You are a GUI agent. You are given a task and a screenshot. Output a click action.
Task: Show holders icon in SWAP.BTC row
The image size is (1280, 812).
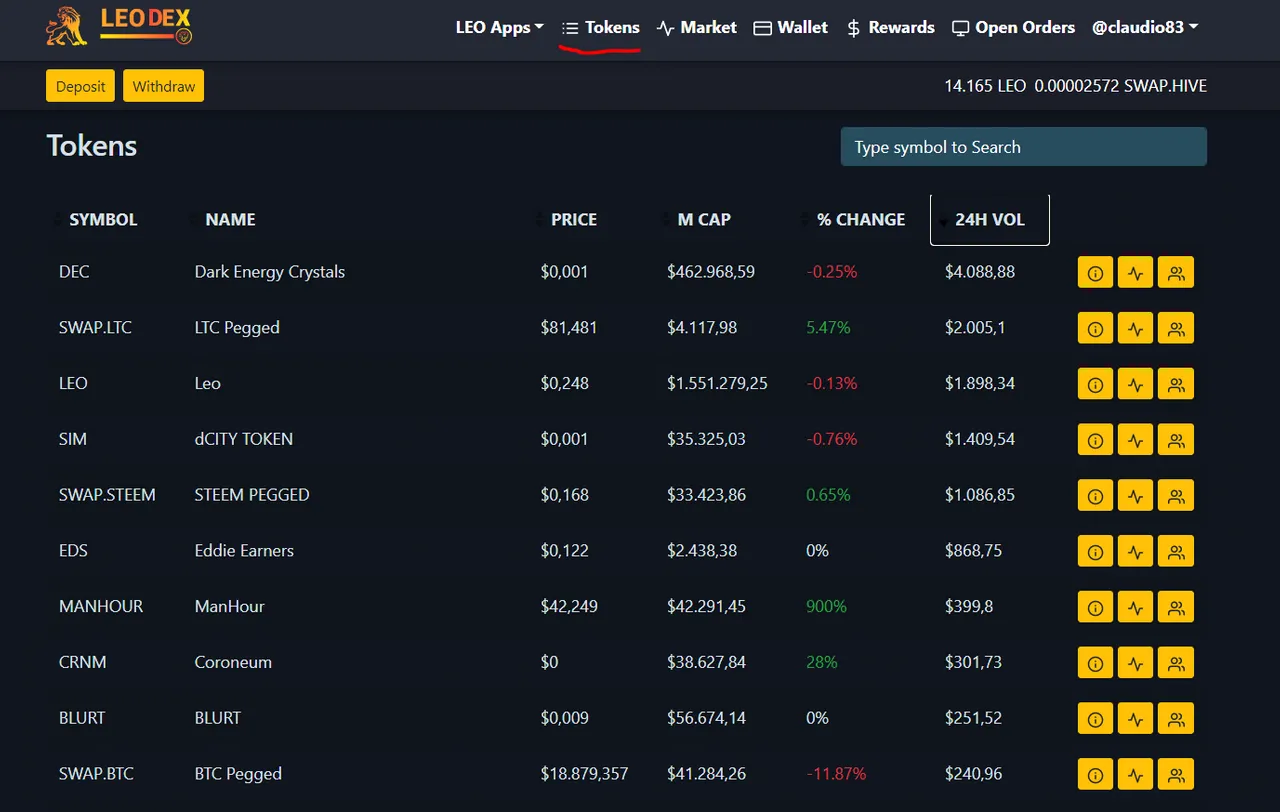1176,774
